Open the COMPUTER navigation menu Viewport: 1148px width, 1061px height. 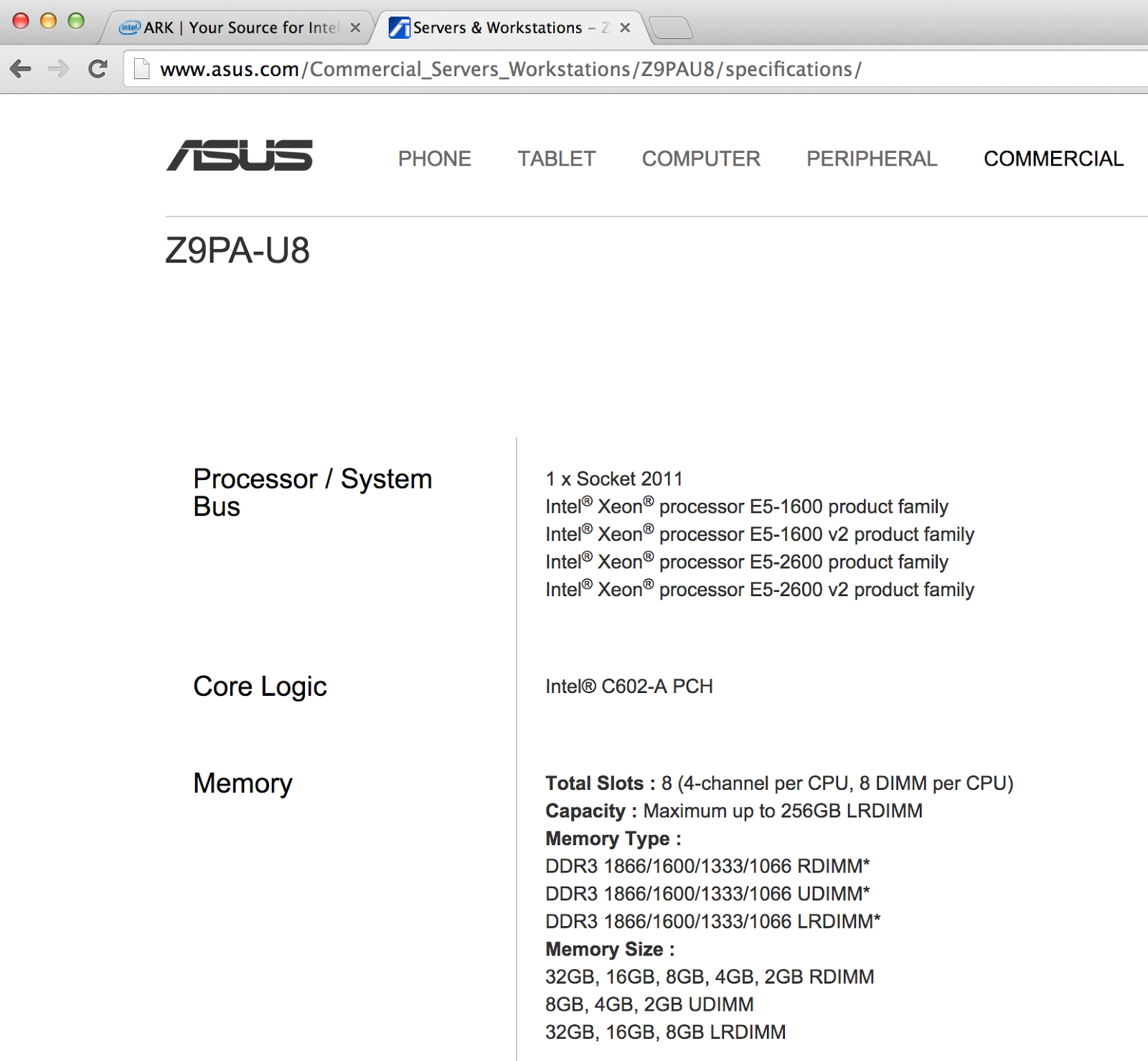click(701, 159)
